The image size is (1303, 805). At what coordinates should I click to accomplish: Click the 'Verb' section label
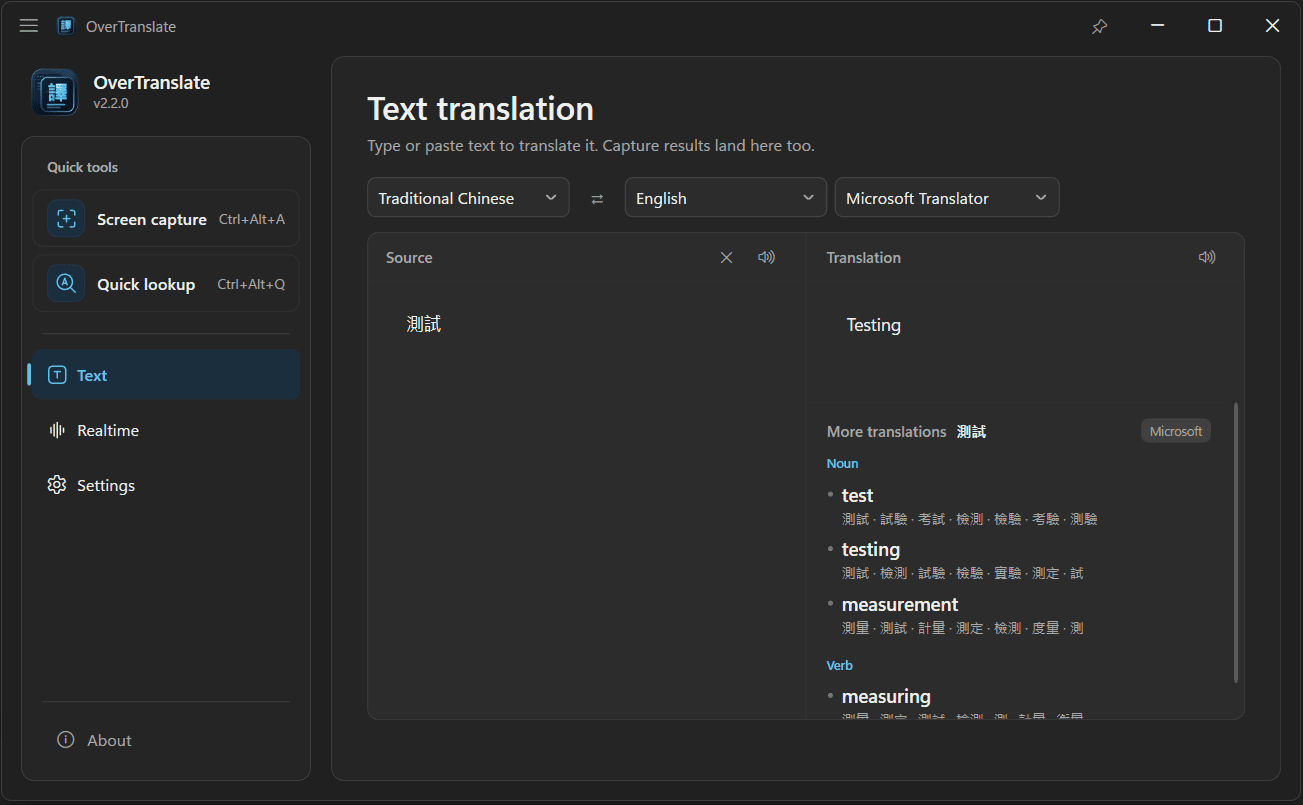pos(840,665)
